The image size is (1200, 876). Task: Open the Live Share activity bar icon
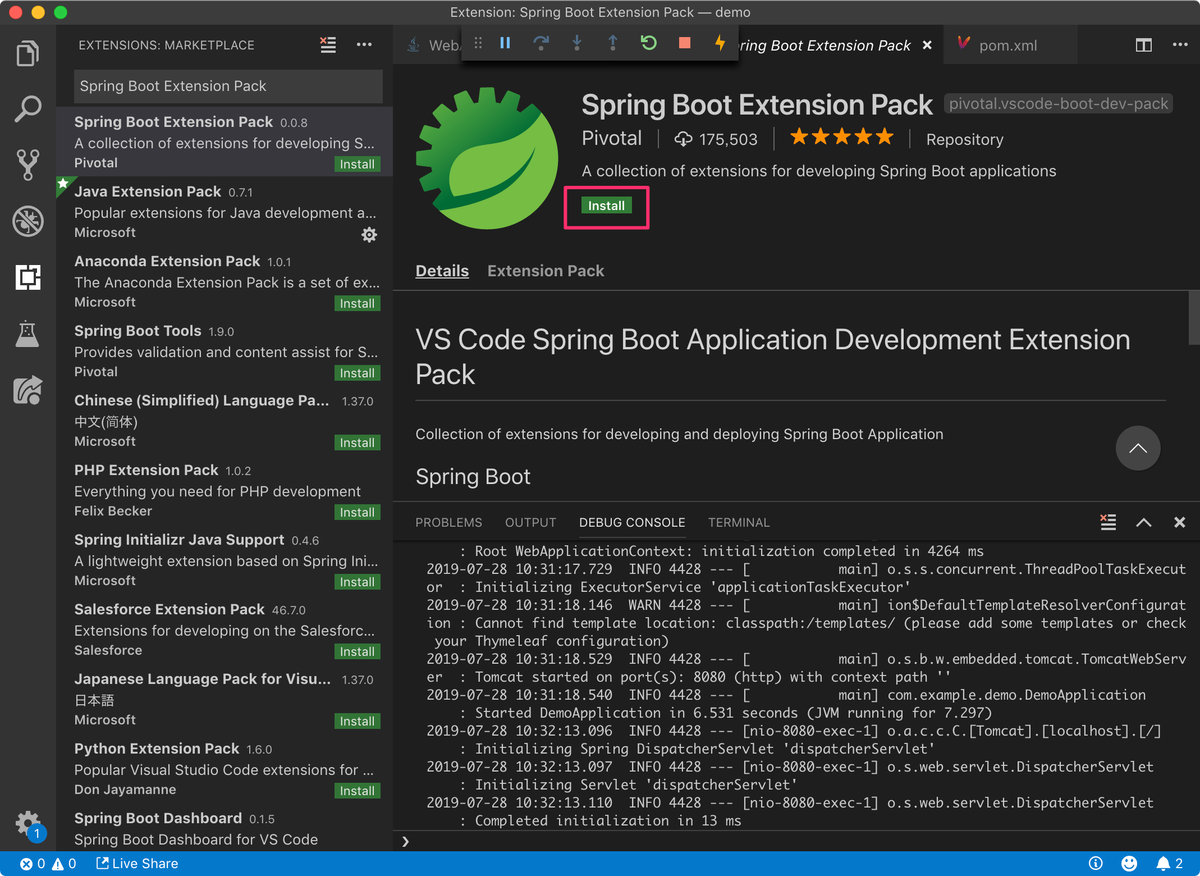point(28,389)
